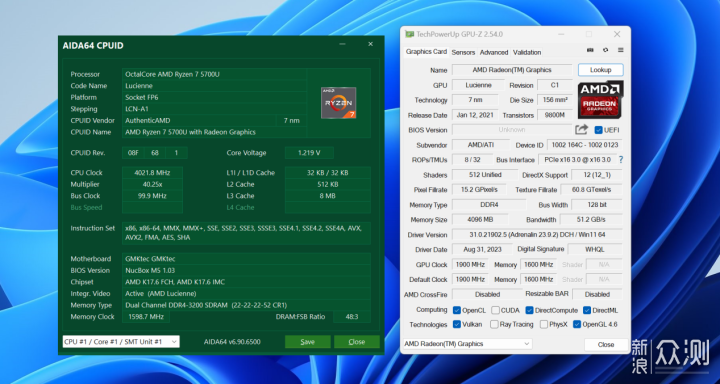Click the BIOS share/export arrow icon
The image size is (720, 384).
(x=581, y=130)
